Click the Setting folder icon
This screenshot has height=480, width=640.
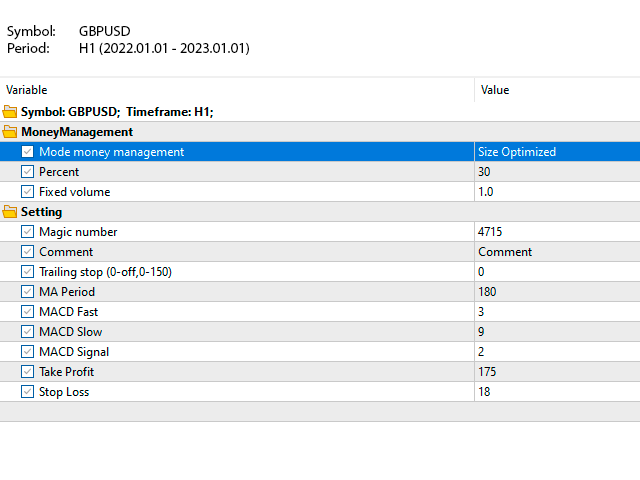pyautogui.click(x=10, y=211)
